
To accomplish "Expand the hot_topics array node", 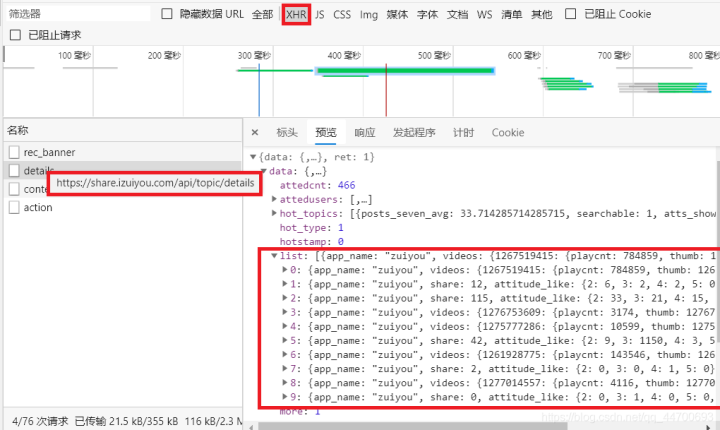I will (274, 213).
